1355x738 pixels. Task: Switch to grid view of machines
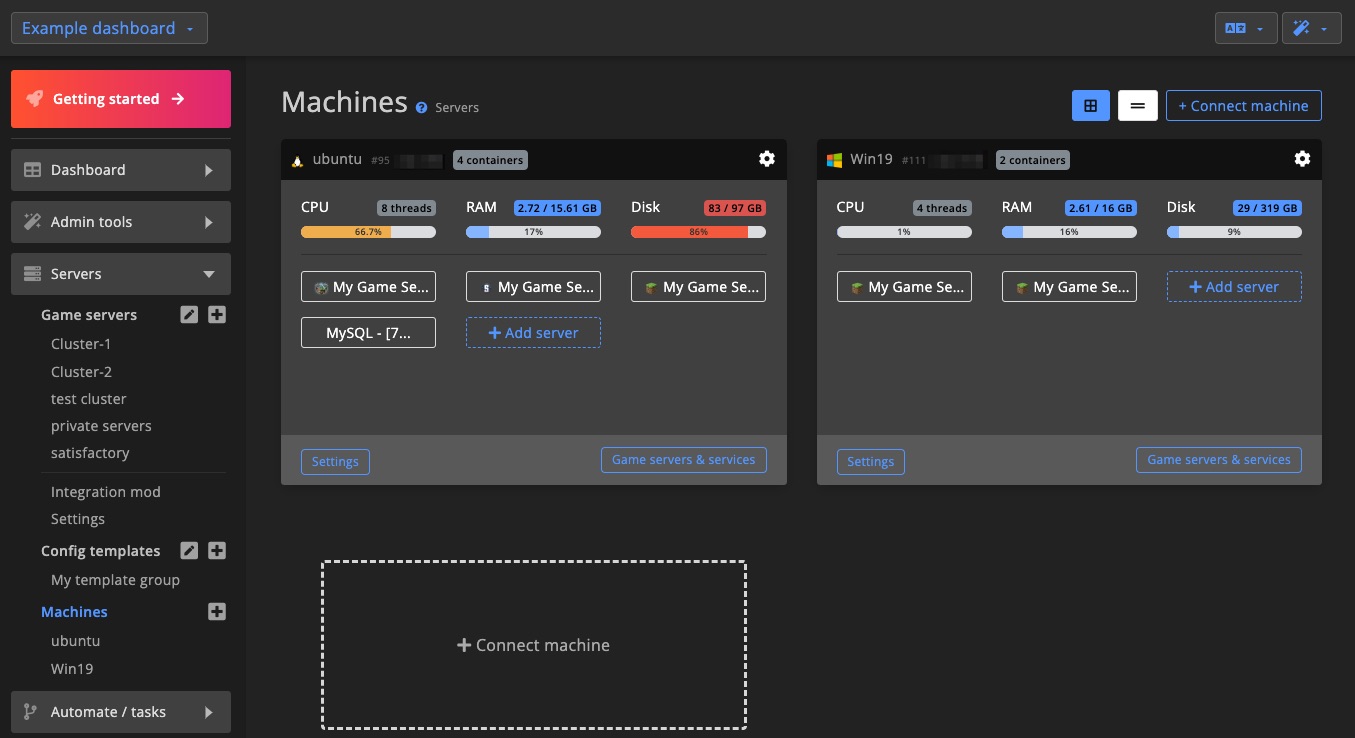(x=1091, y=106)
